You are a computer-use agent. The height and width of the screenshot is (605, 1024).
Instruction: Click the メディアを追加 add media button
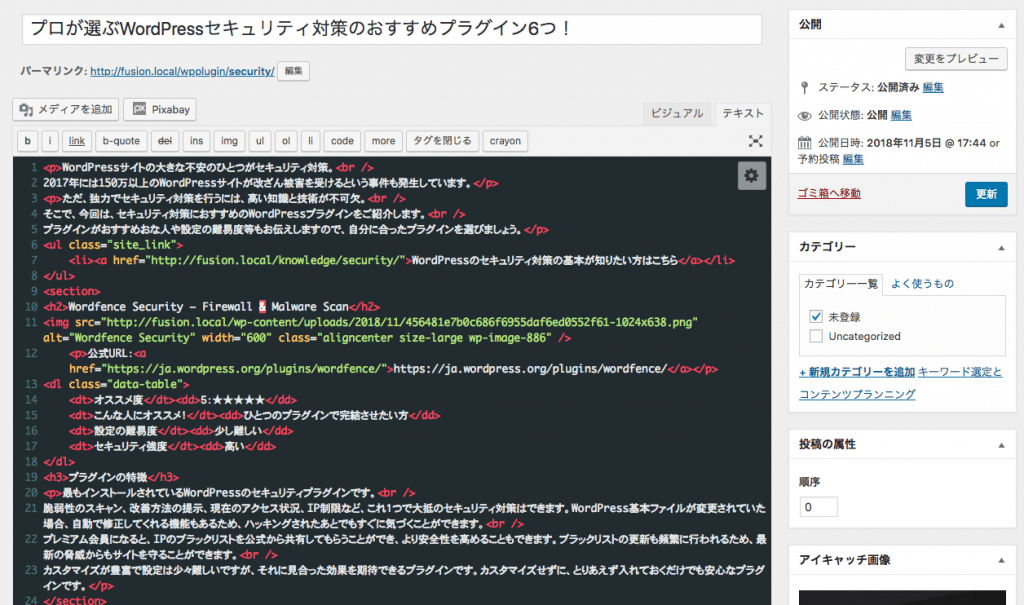pos(65,109)
